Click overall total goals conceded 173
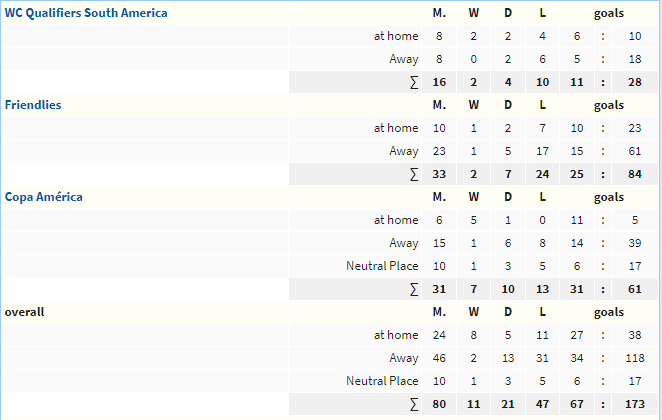Viewport: 662px width, 420px height. 635,404
